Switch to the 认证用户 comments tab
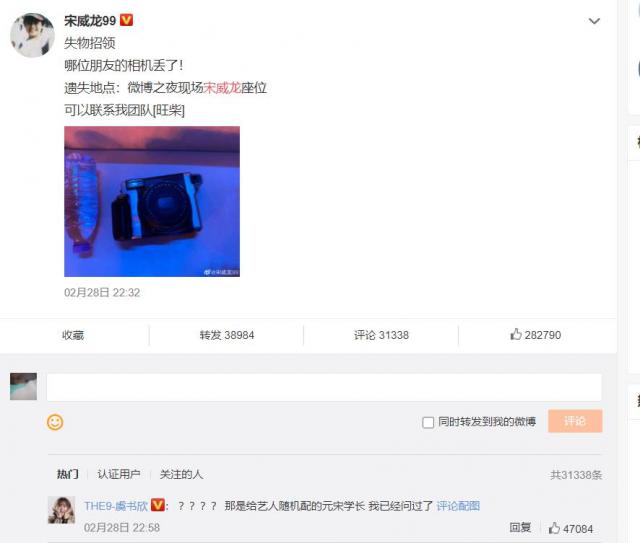 pos(119,474)
